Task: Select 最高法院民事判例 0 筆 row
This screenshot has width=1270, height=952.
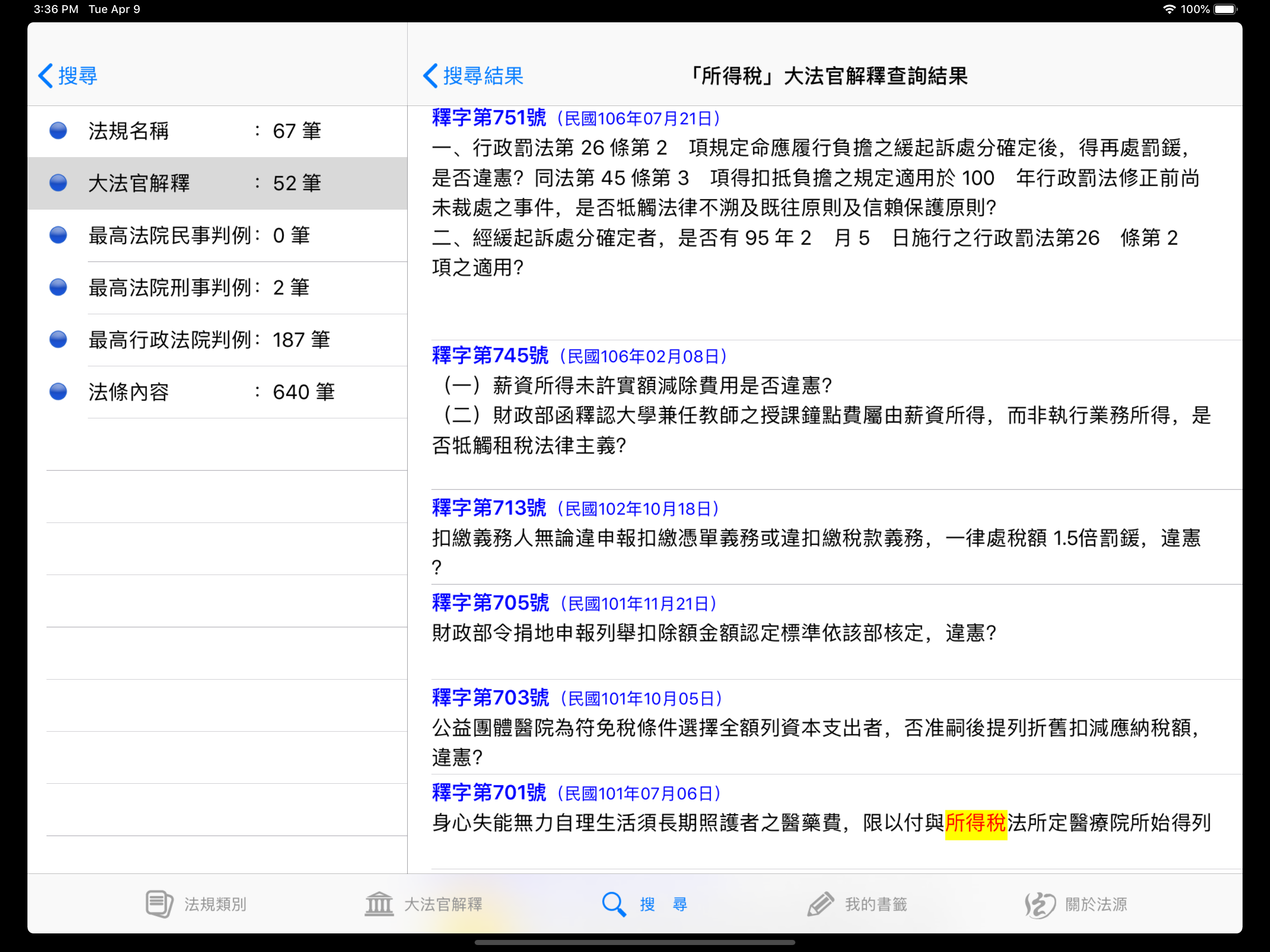Action: tap(218, 235)
